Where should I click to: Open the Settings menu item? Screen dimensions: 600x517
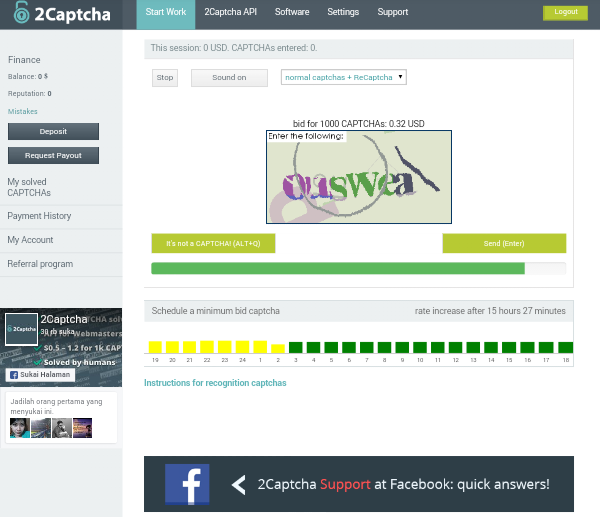(x=343, y=12)
